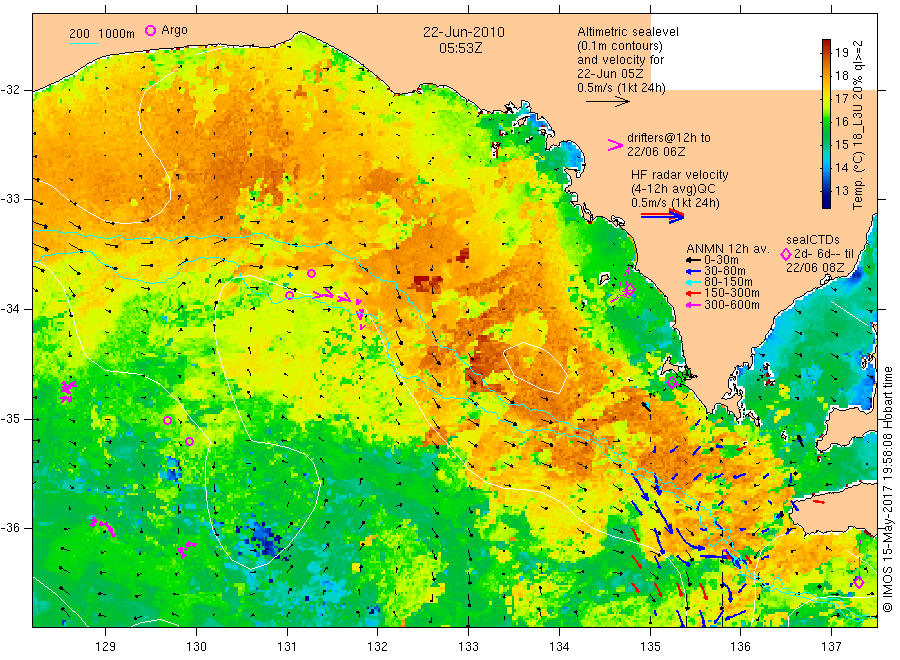Click the cyan line under '200 1000m'
Viewport: 900px width, 660px height.
[83, 43]
